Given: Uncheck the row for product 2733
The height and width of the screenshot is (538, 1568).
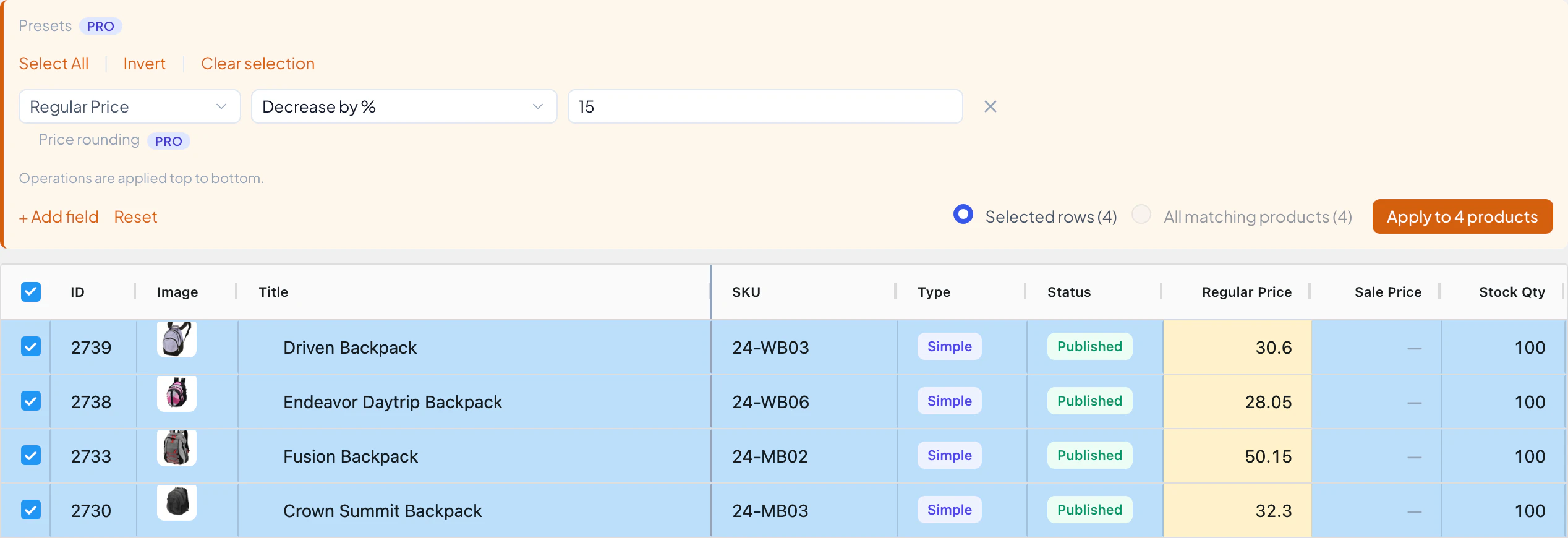Looking at the screenshot, I should click(31, 455).
